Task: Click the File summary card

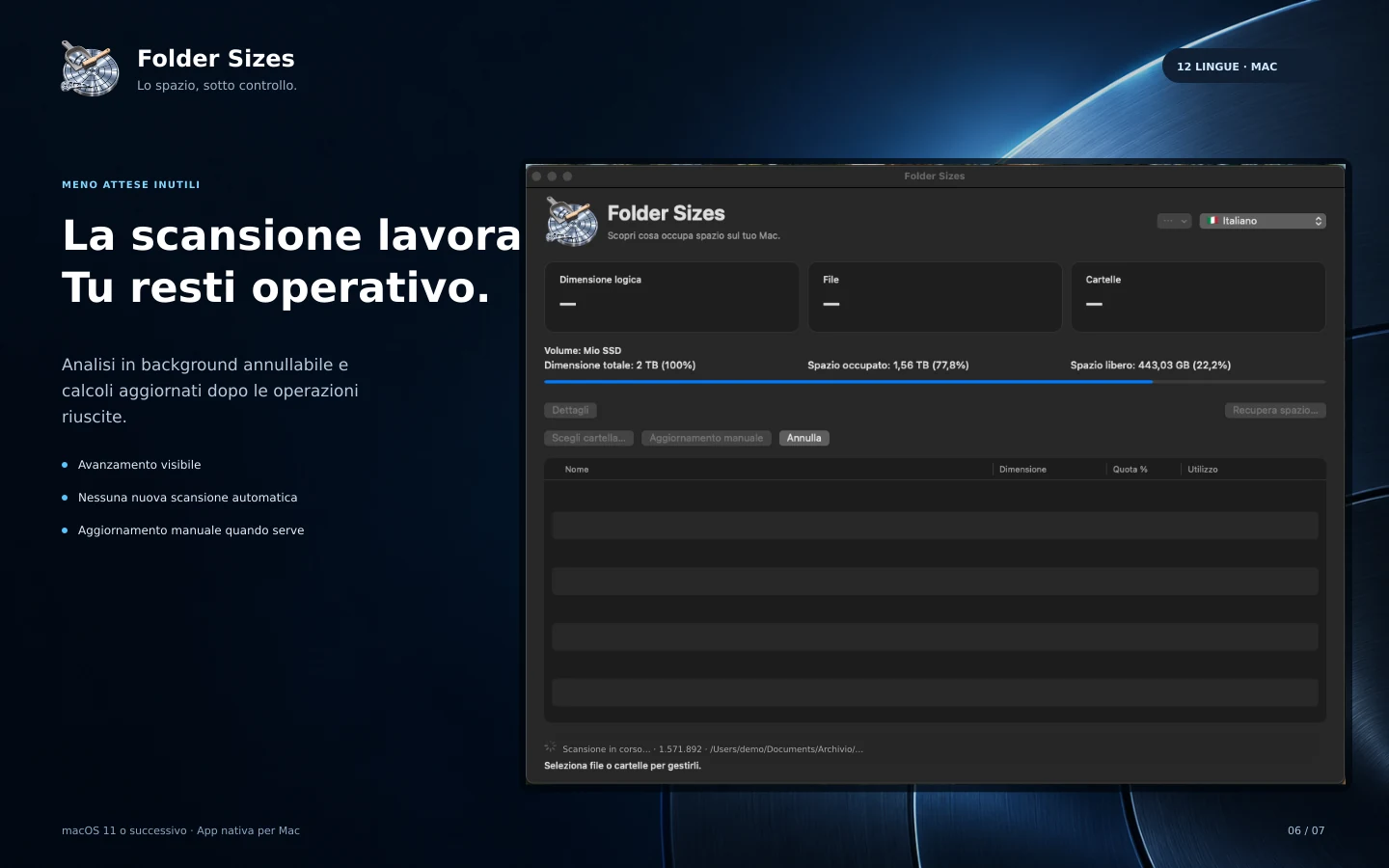Action: pos(935,297)
